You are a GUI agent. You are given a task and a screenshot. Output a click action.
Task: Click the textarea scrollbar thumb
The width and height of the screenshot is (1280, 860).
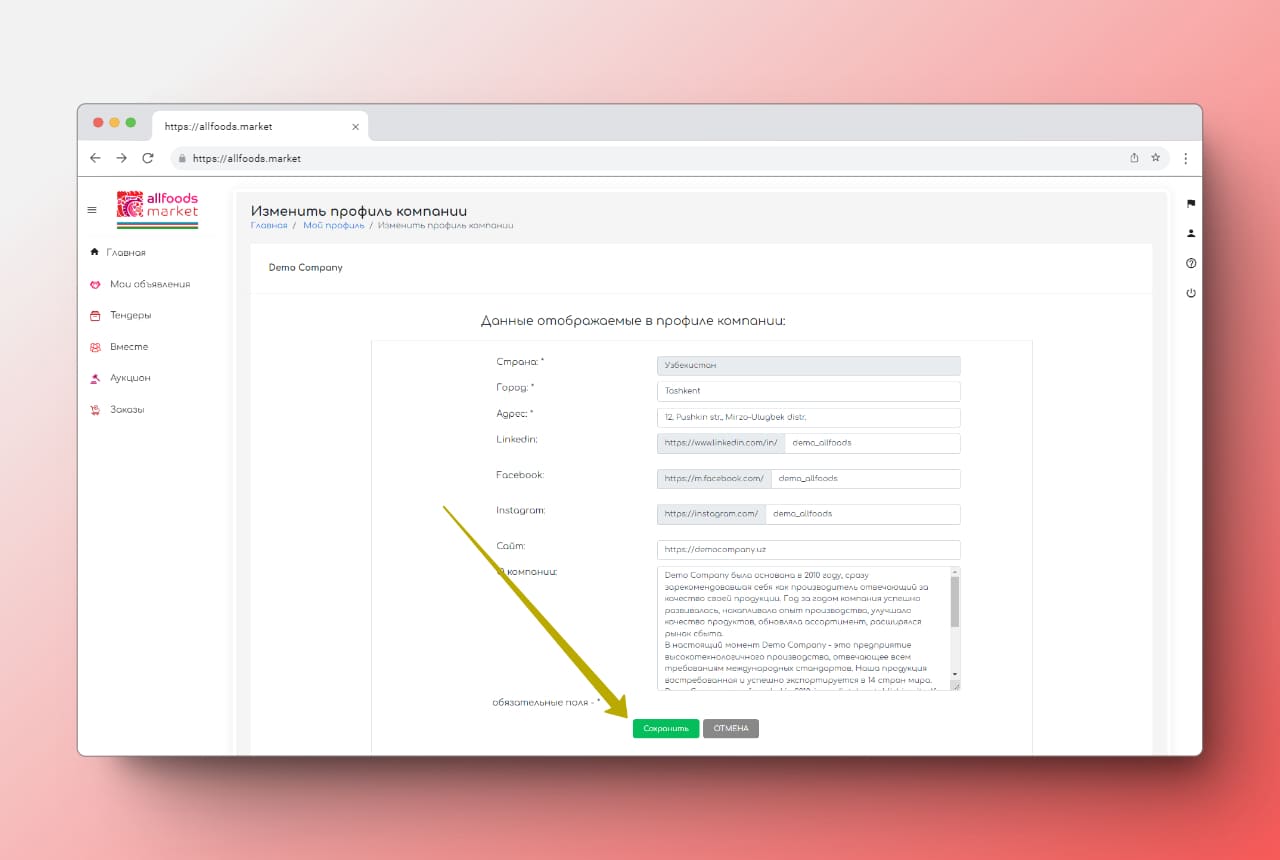(x=955, y=603)
